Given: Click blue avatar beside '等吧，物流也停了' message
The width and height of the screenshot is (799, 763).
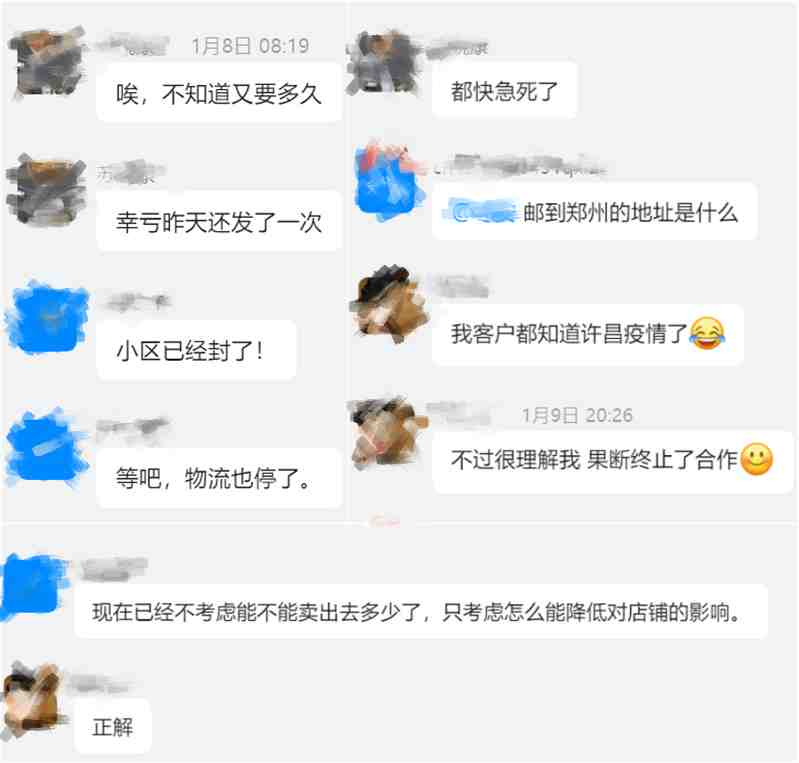Looking at the screenshot, I should coord(47,446).
